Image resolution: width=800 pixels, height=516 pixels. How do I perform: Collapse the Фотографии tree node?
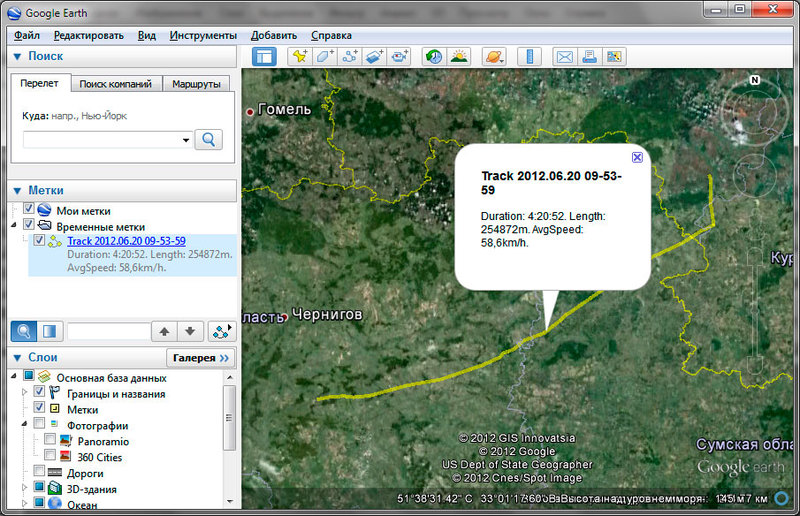24,424
